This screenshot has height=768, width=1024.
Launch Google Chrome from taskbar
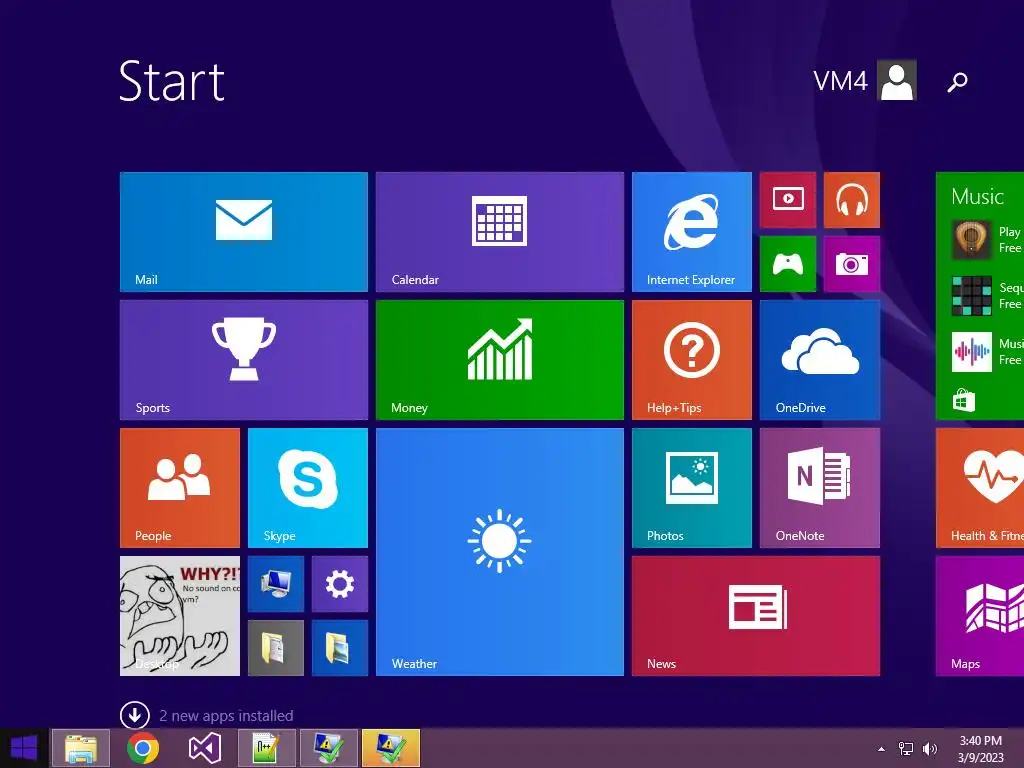(x=143, y=748)
